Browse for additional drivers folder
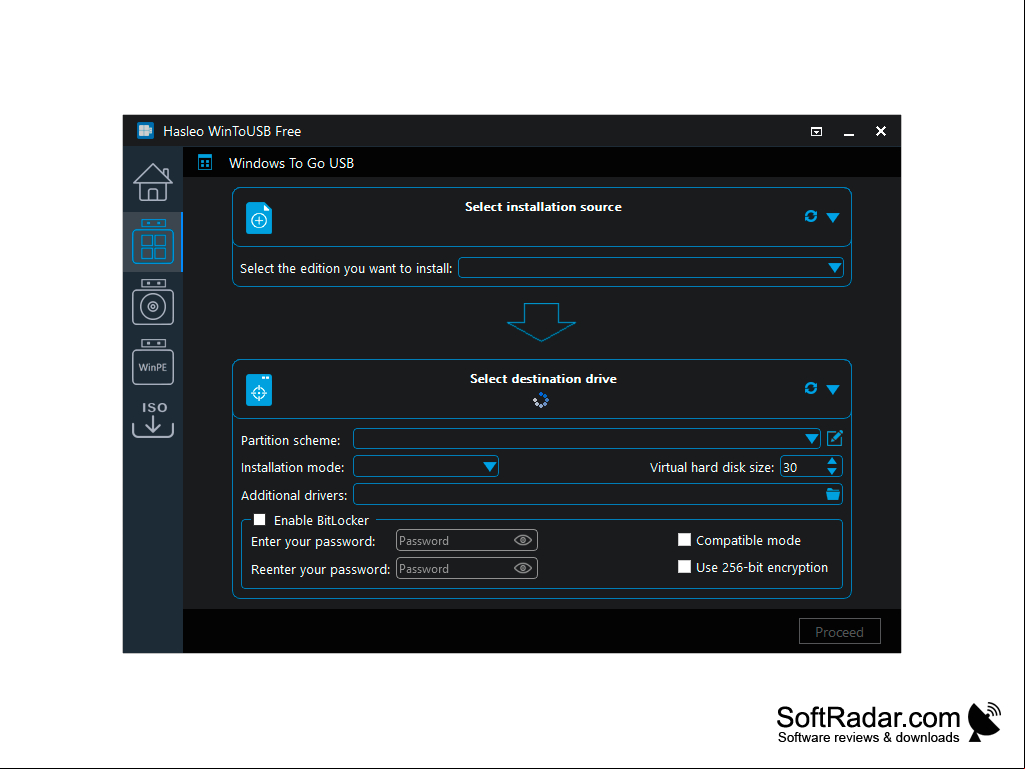 click(833, 494)
